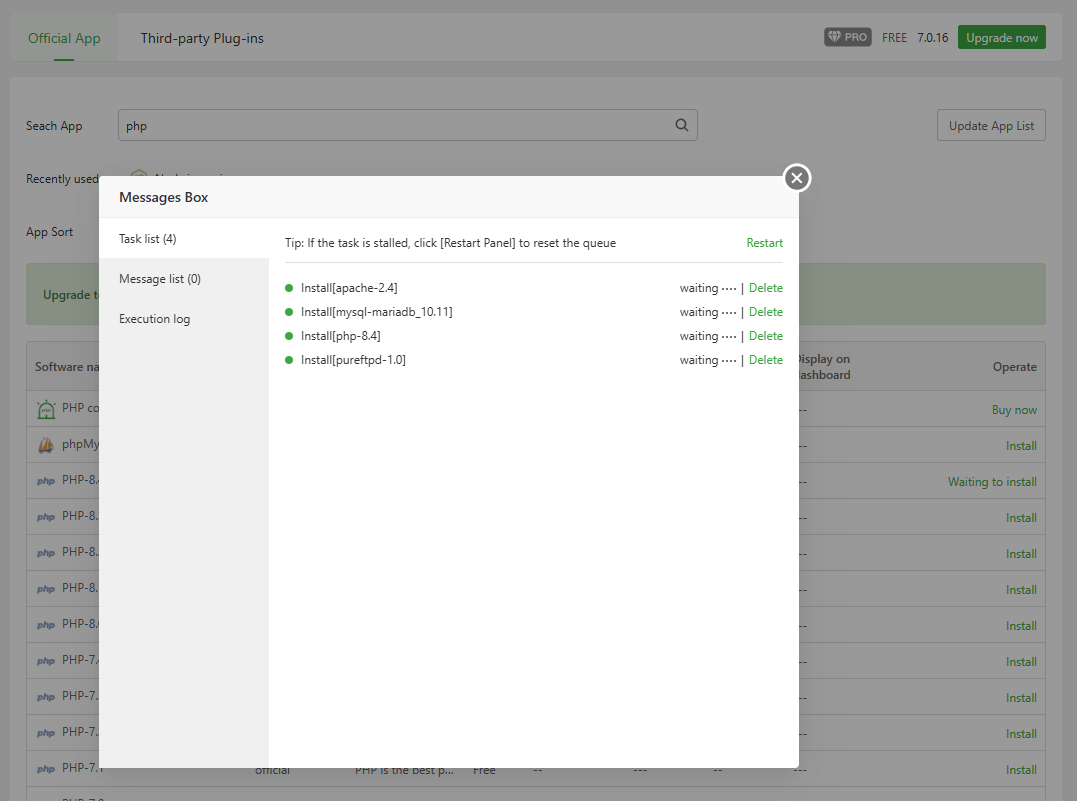
Task: Click the PRO diamond badge icon
Action: [847, 38]
